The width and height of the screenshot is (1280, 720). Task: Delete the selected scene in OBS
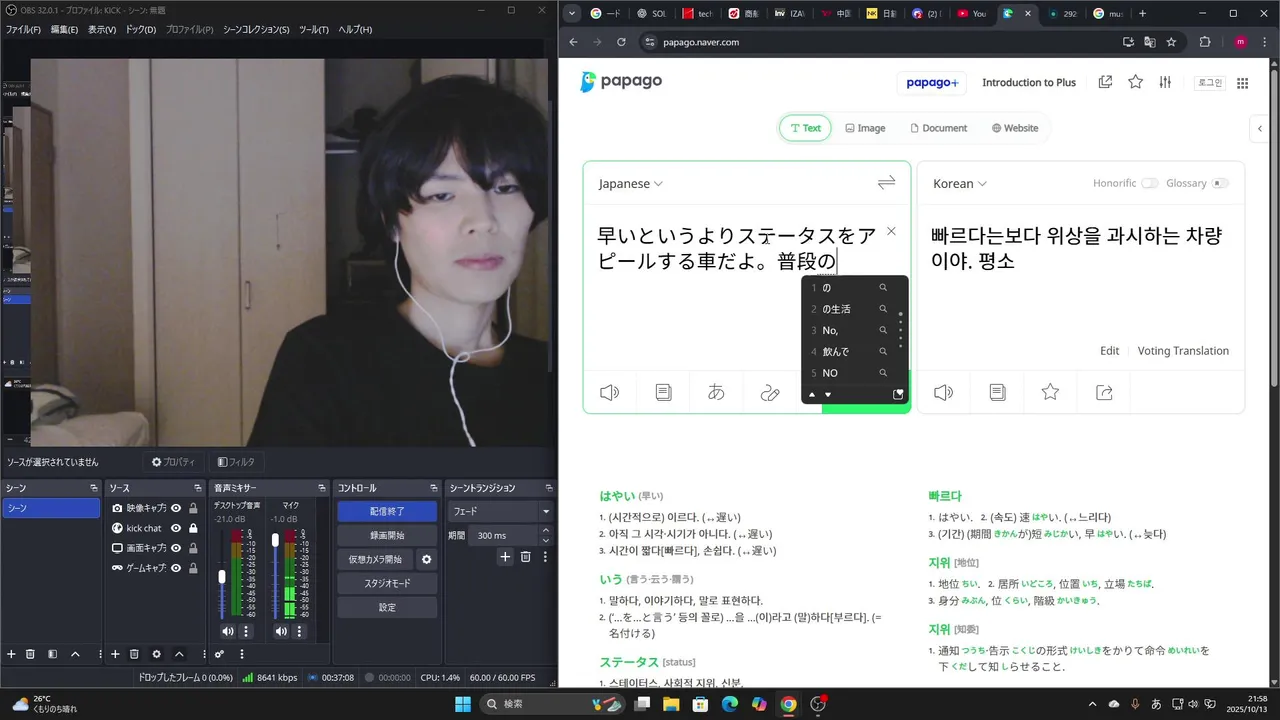point(30,654)
